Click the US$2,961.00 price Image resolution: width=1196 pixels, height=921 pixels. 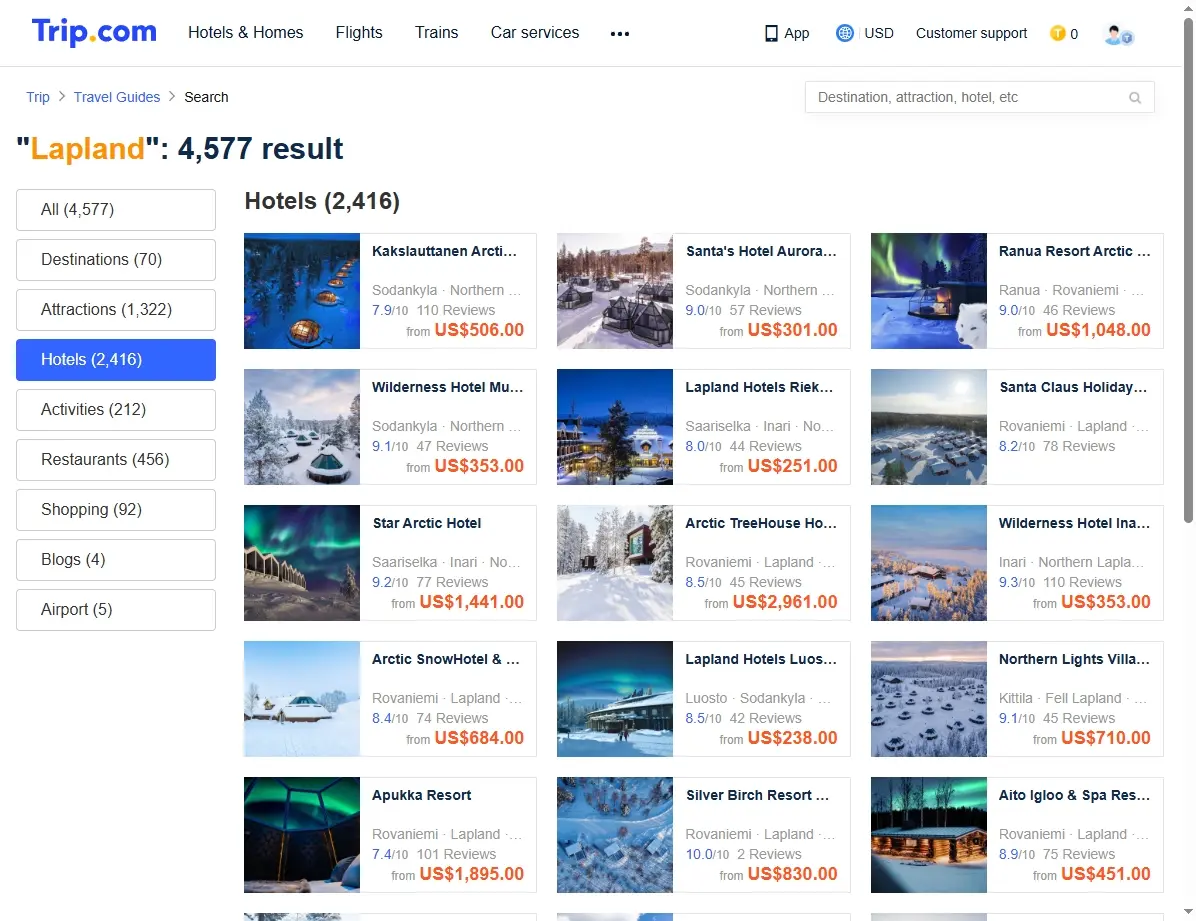click(784, 602)
